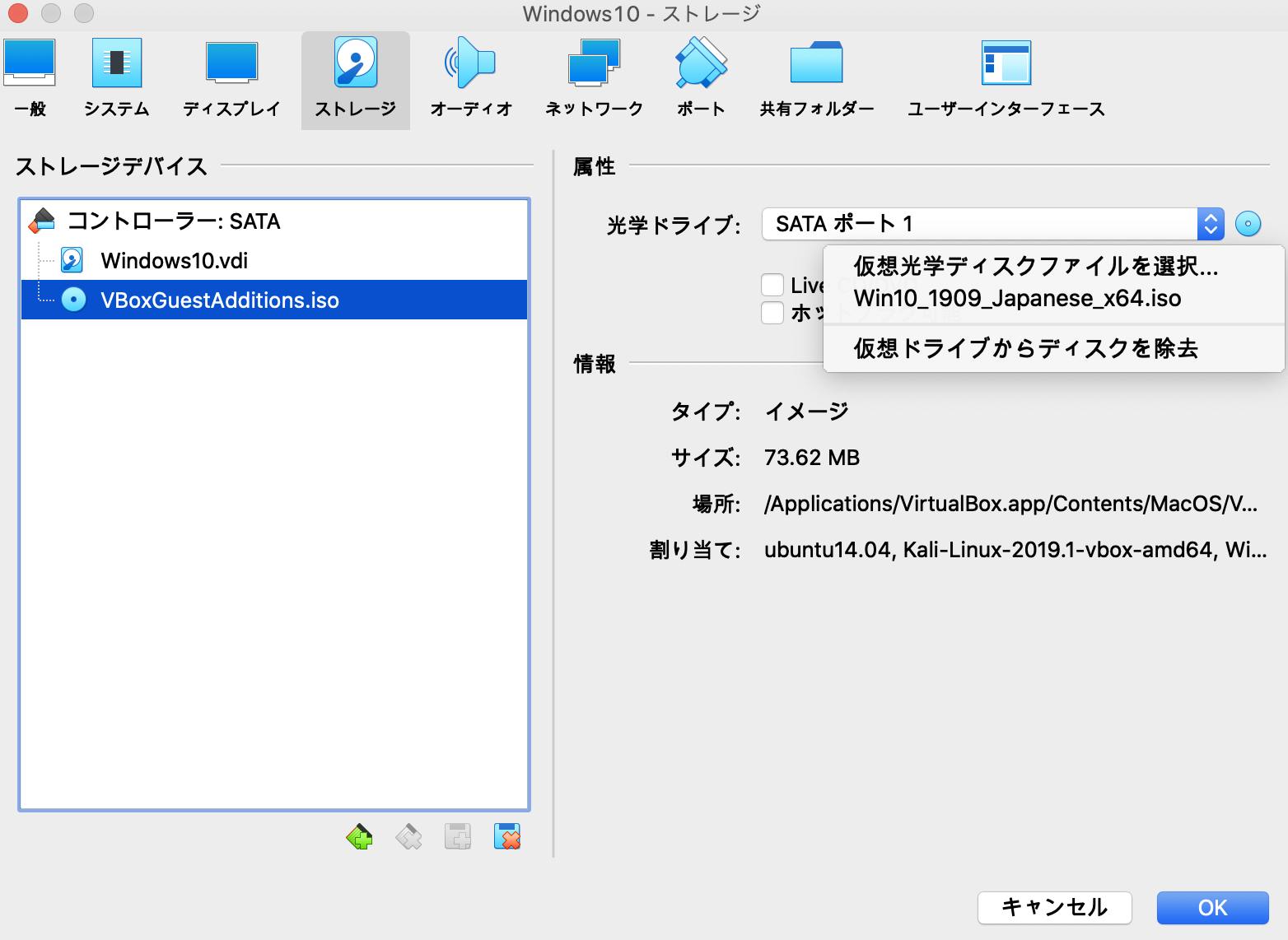Choose 仮想光学ディスクファイルを選択 from the menu
Viewport: 1288px width, 940px height.
pyautogui.click(x=1036, y=266)
